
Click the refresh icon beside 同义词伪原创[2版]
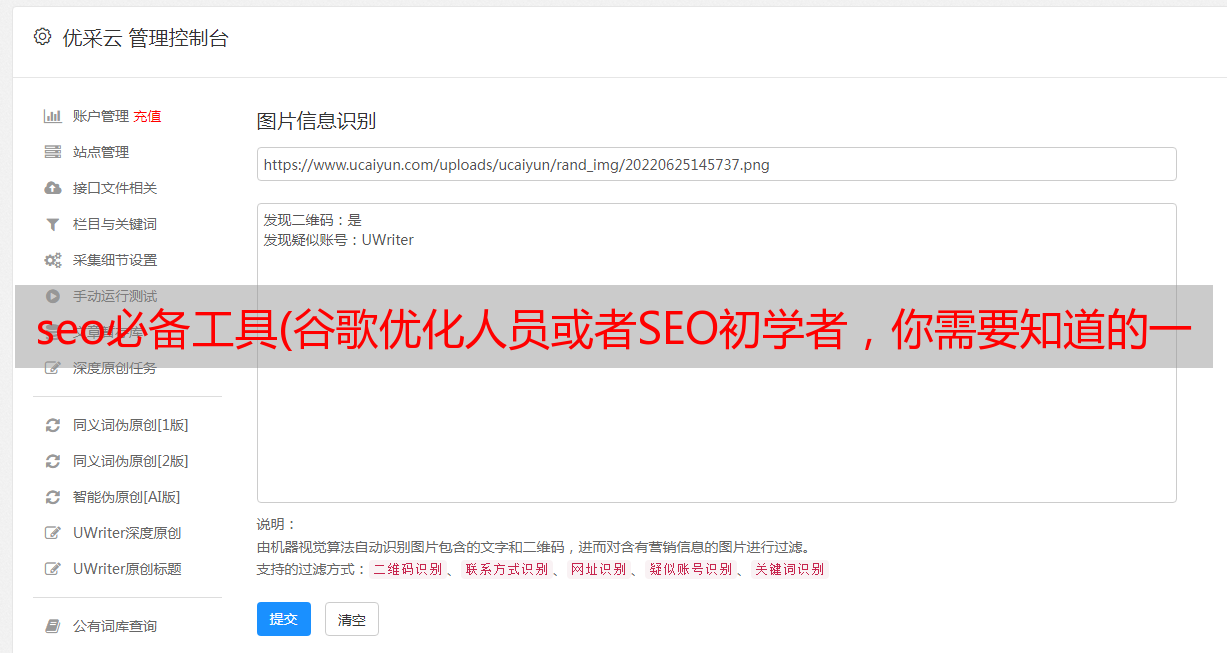coord(53,461)
